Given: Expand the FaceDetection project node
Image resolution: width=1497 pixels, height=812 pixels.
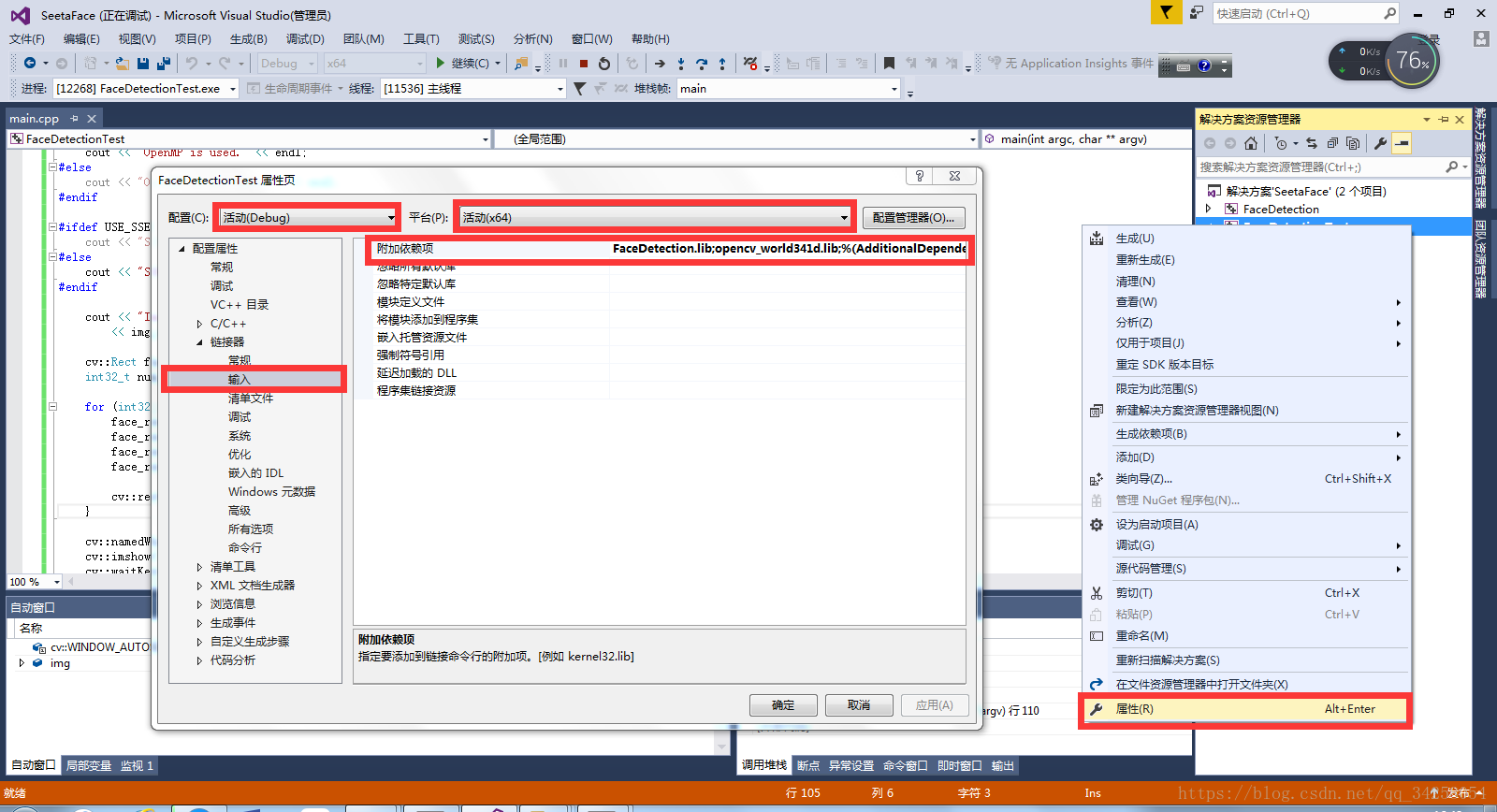Looking at the screenshot, I should point(1209,210).
